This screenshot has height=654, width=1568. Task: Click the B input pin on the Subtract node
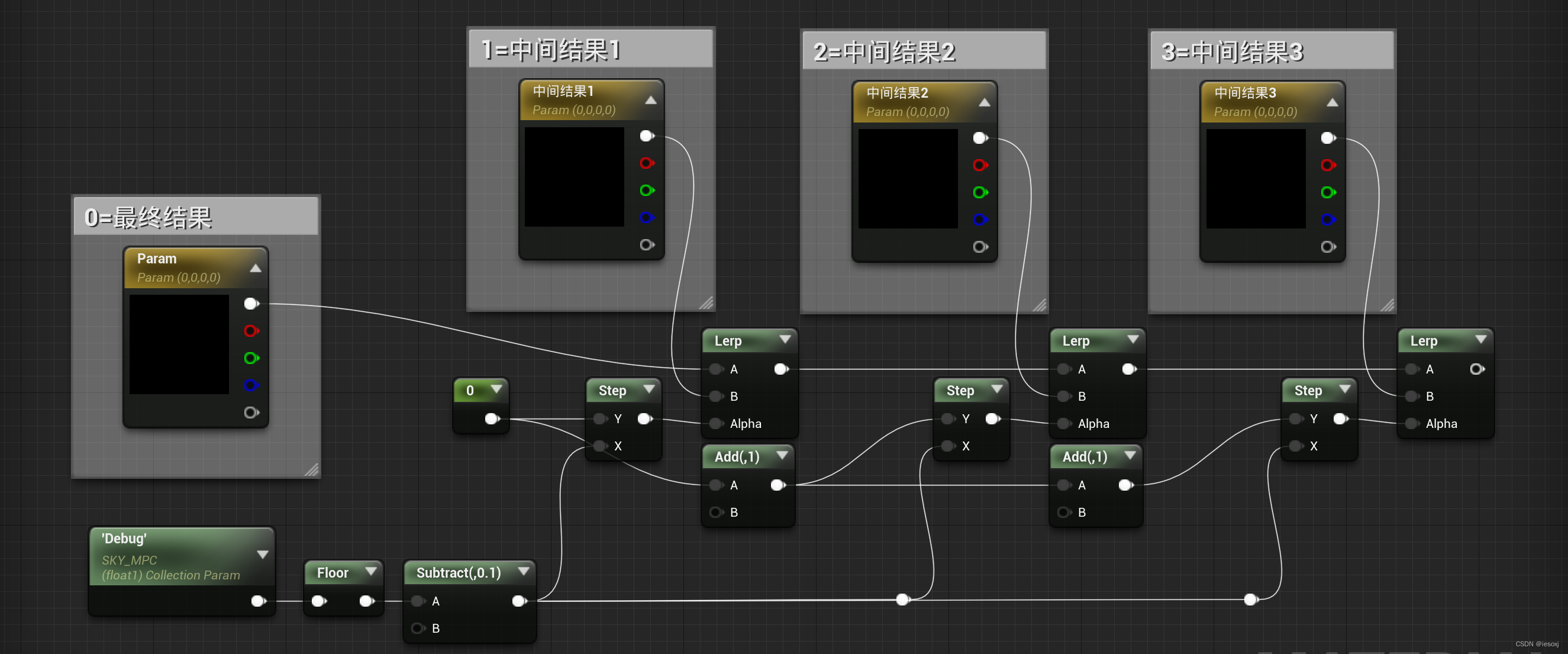(418, 628)
